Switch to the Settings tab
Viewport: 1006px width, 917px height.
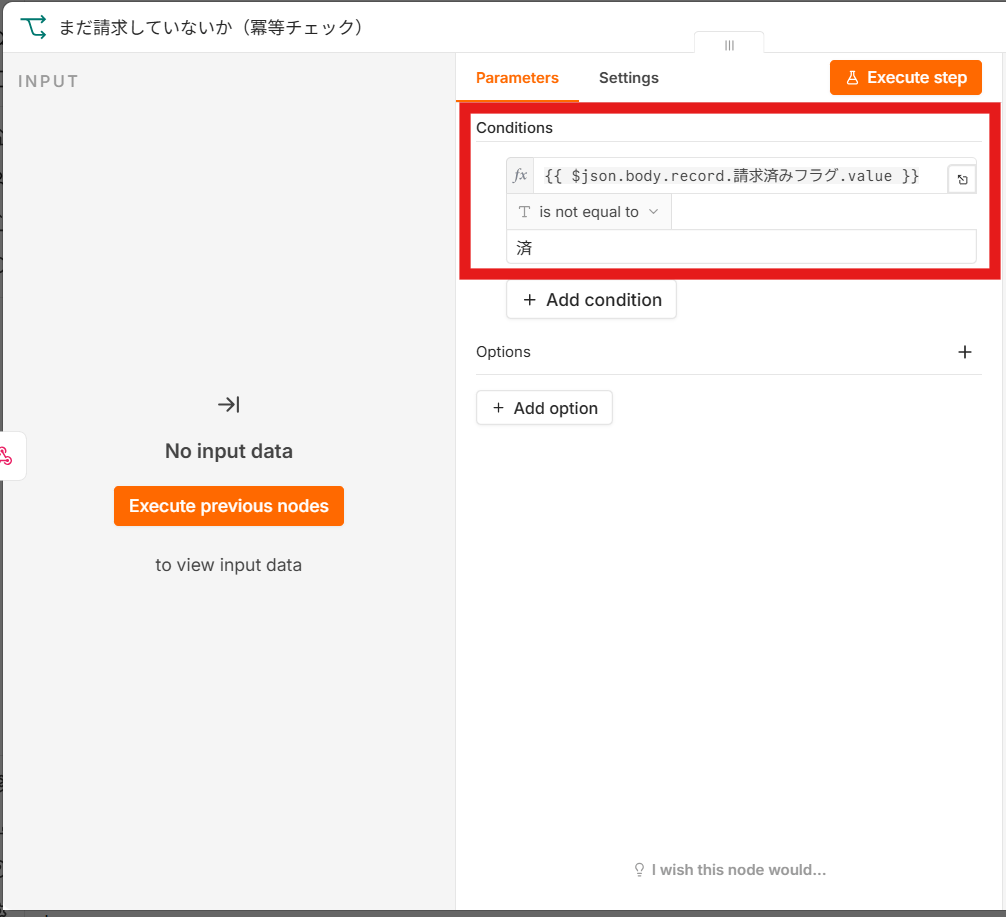tap(628, 78)
